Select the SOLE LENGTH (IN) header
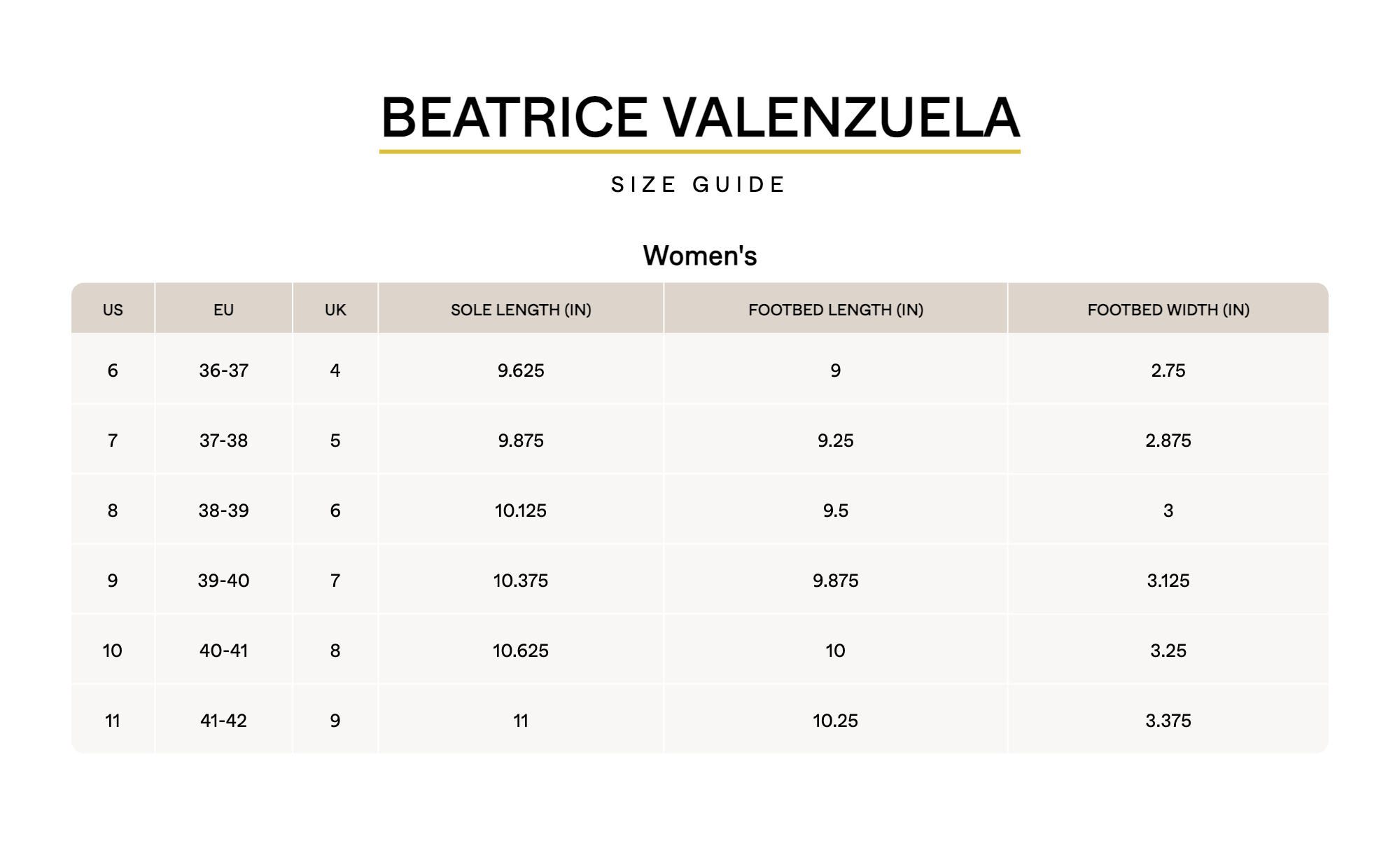This screenshot has height=846, width=1400. click(x=521, y=310)
